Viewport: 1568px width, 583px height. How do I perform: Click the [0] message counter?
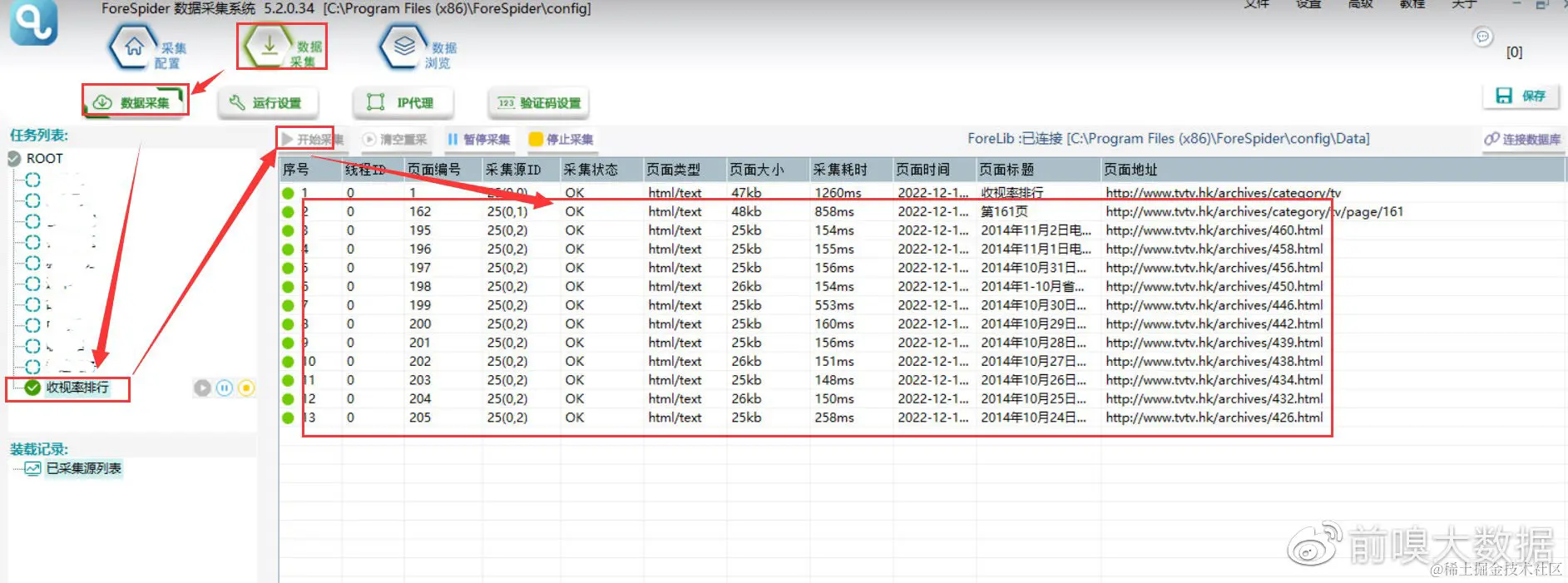click(1514, 52)
